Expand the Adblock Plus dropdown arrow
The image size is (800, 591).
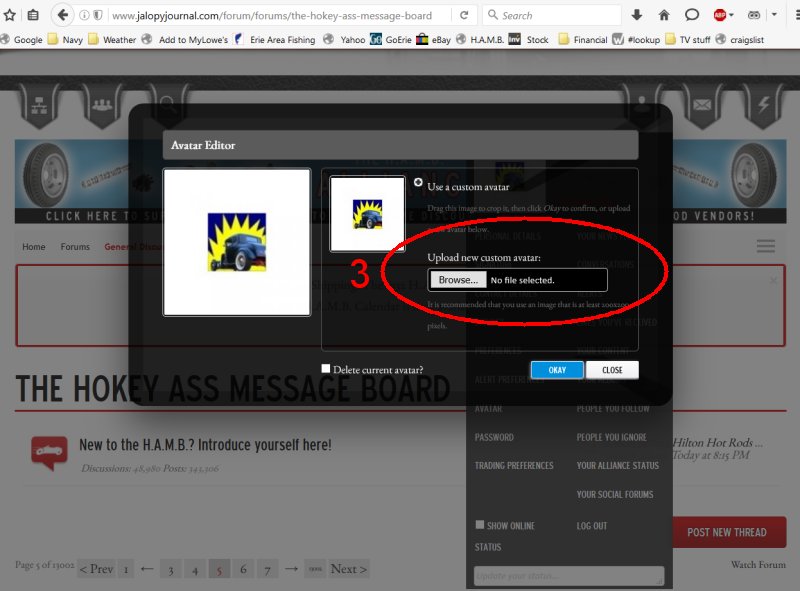tap(732, 15)
